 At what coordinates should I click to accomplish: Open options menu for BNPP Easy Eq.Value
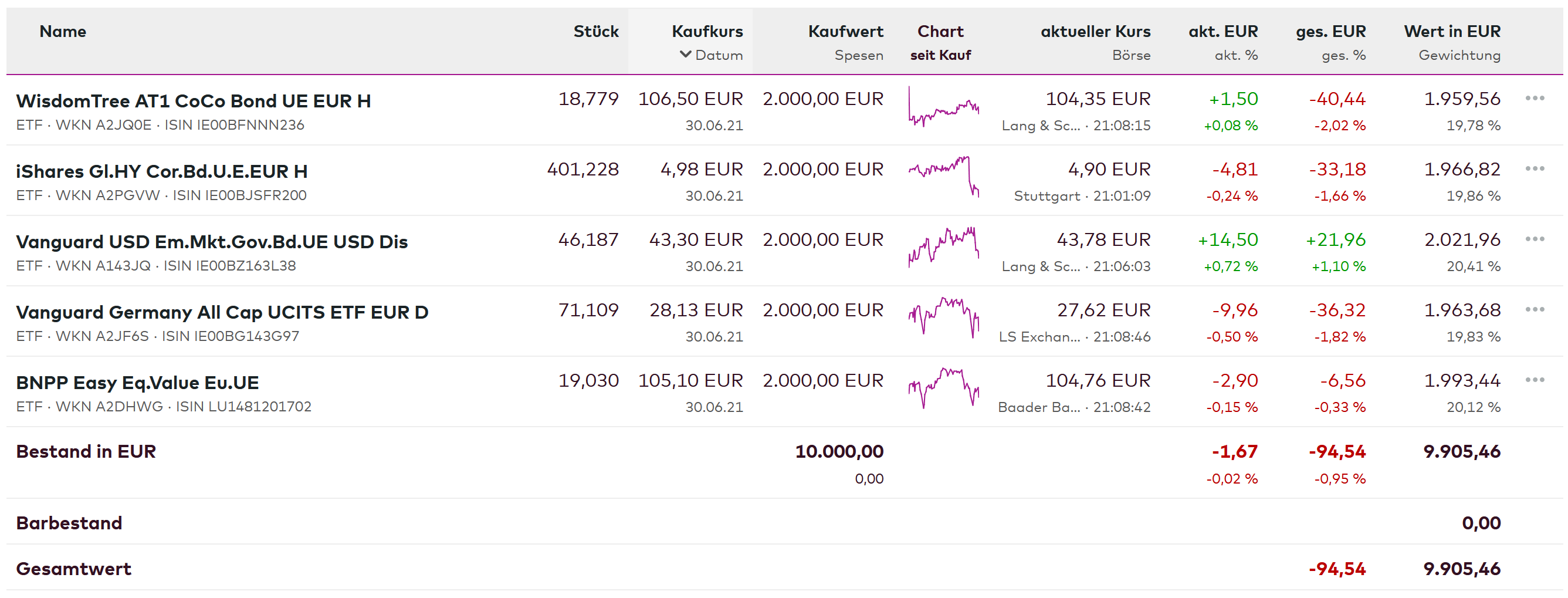pyautogui.click(x=1534, y=381)
